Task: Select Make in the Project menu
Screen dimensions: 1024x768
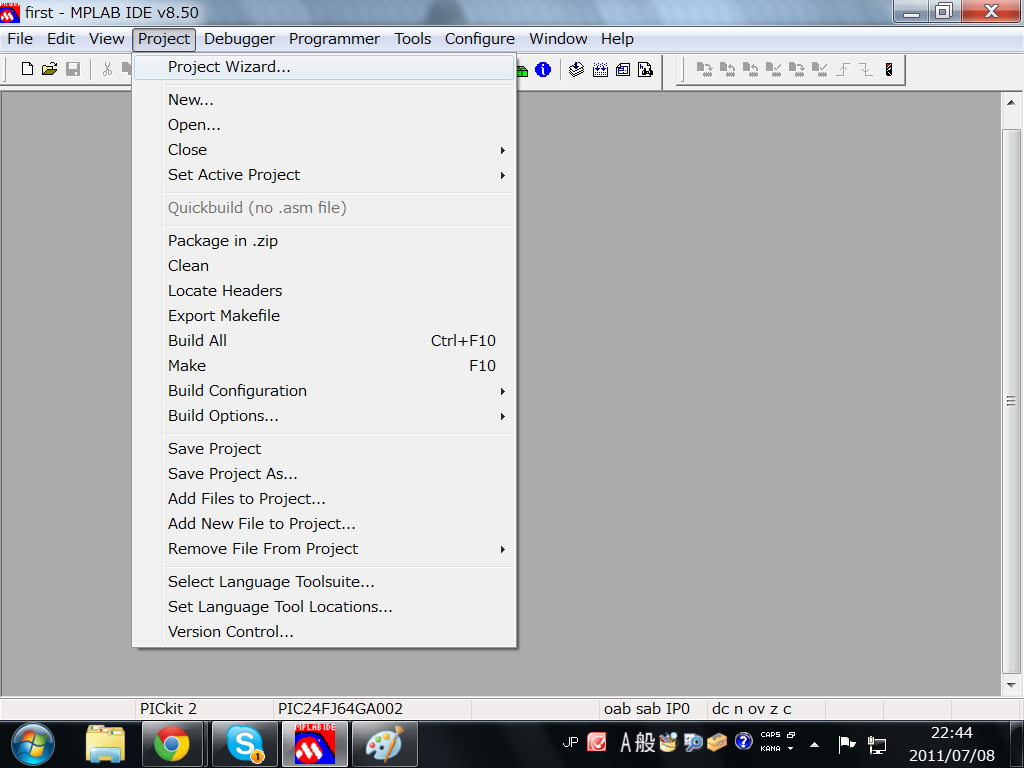Action: pos(324,366)
